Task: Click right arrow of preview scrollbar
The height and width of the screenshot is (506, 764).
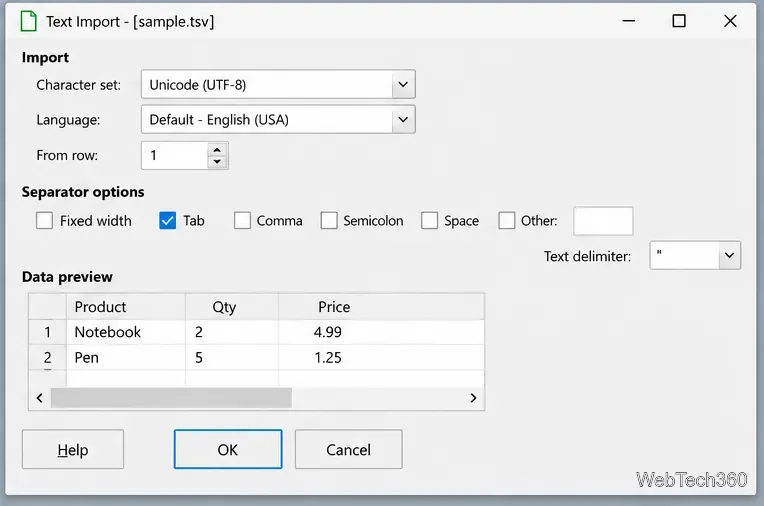Action: click(x=473, y=398)
